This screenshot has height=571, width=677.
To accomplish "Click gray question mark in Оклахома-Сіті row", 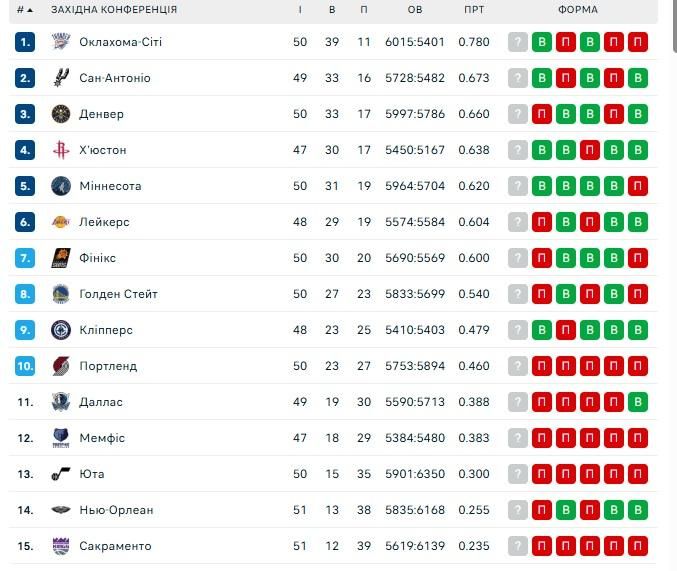I will pos(517,42).
